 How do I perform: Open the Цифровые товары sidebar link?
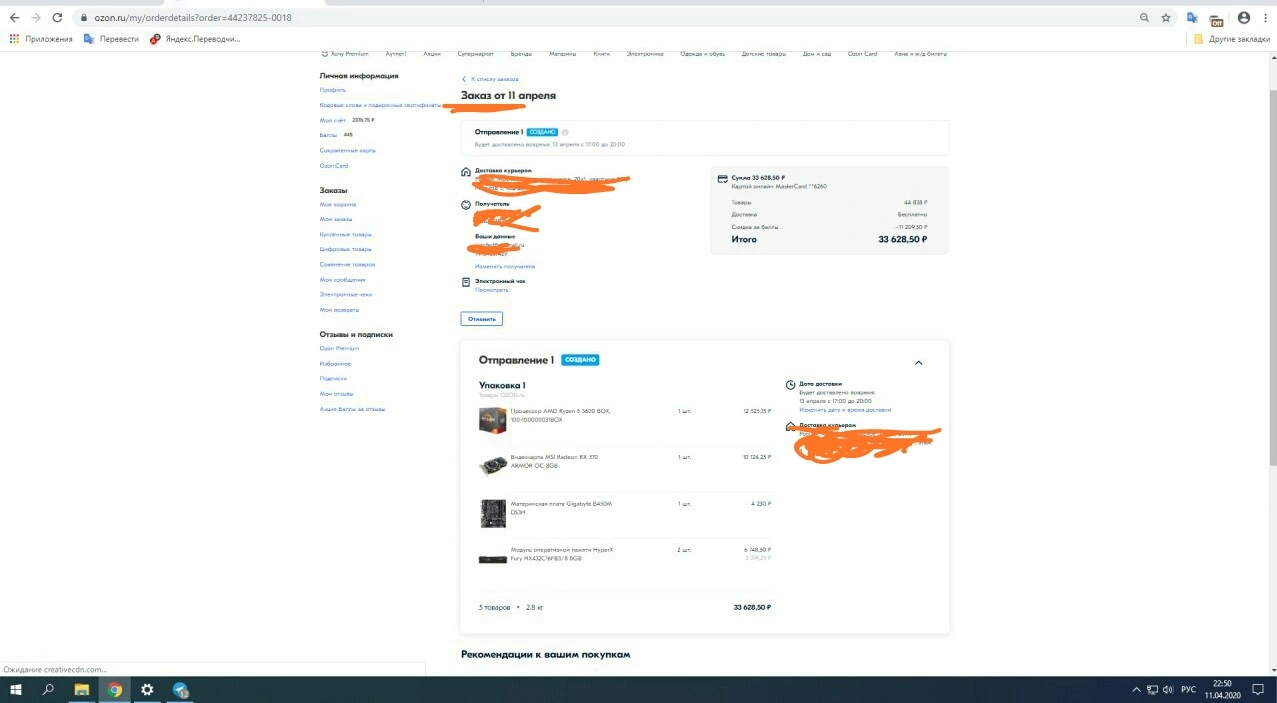click(346, 249)
